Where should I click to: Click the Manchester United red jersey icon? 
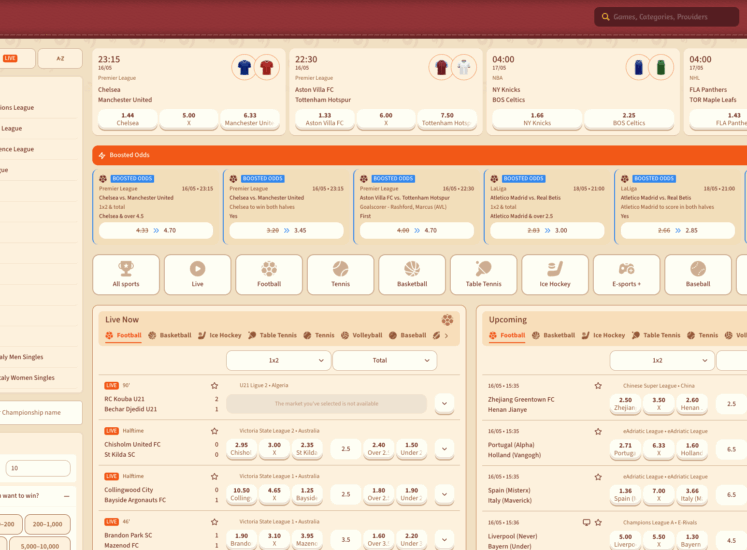coord(266,68)
